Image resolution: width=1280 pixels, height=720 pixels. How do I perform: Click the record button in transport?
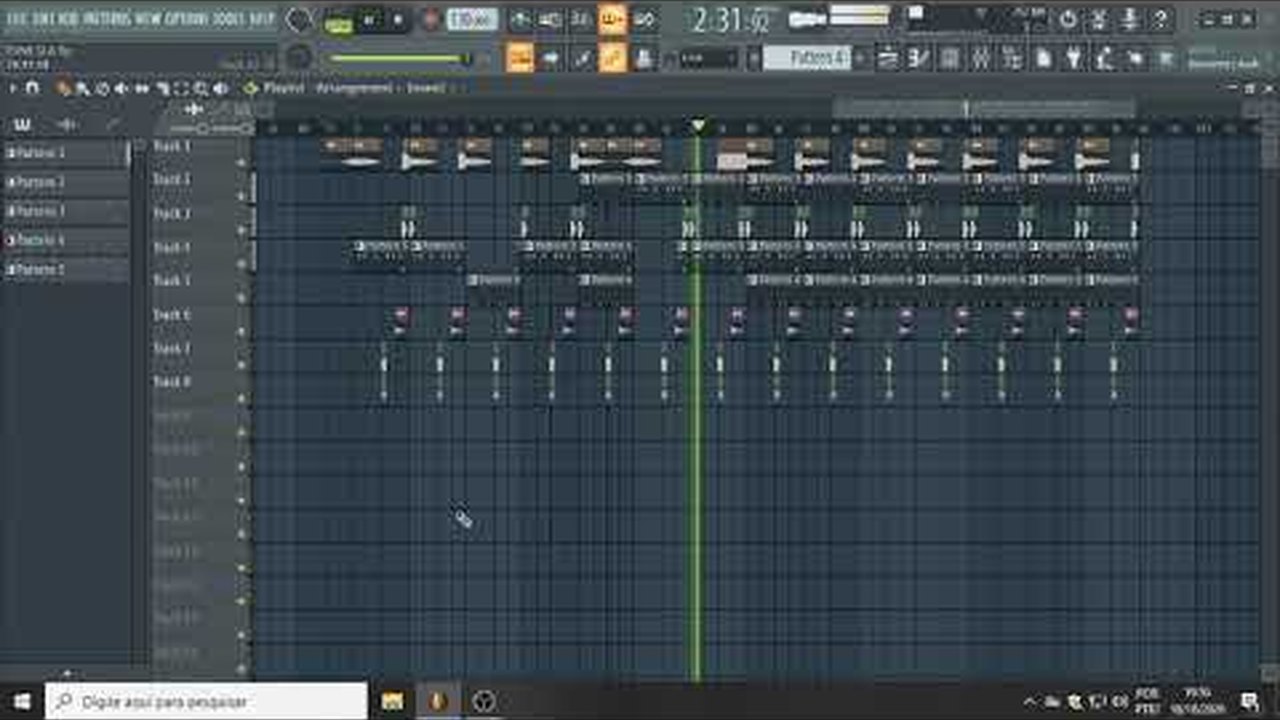pyautogui.click(x=431, y=20)
